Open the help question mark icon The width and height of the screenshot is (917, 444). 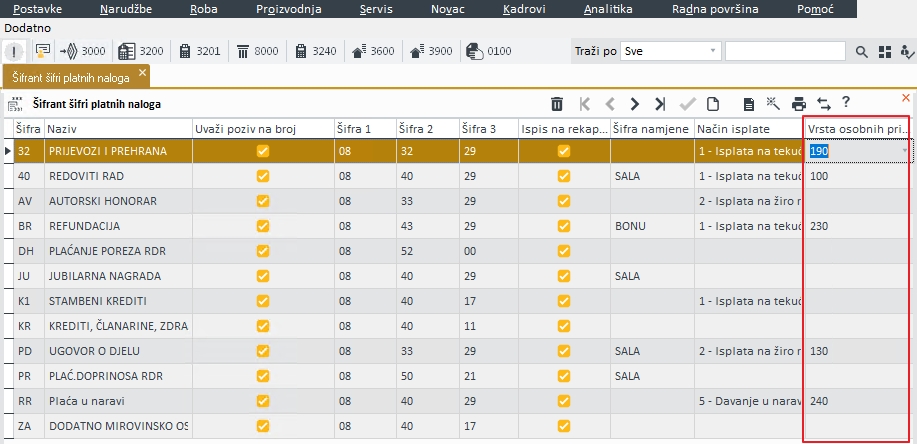pos(846,102)
